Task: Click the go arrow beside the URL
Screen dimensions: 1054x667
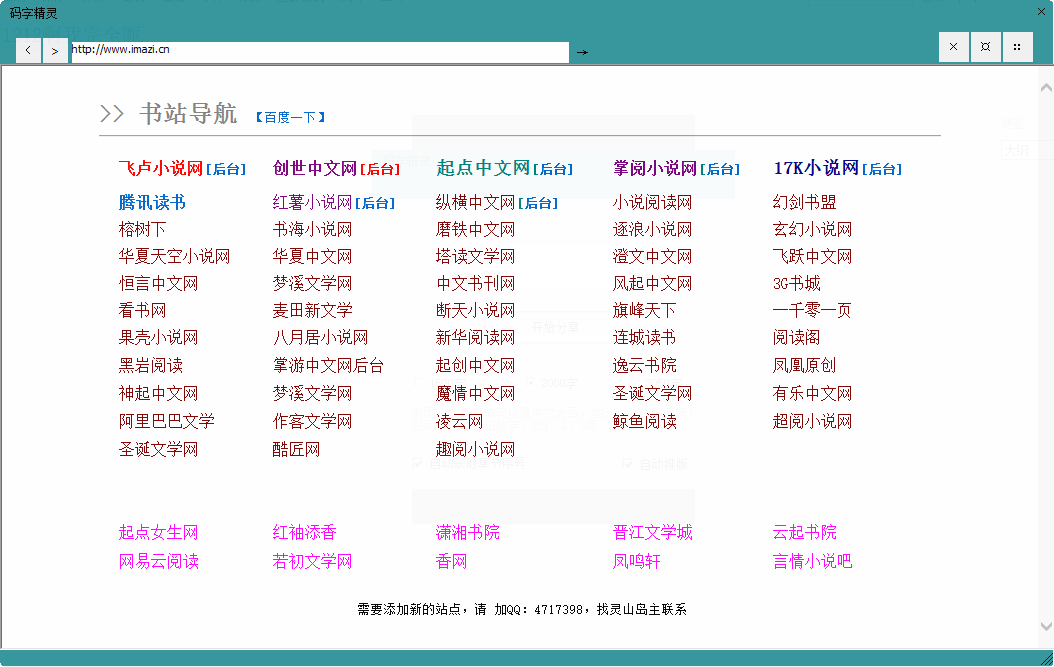Action: pyautogui.click(x=582, y=52)
